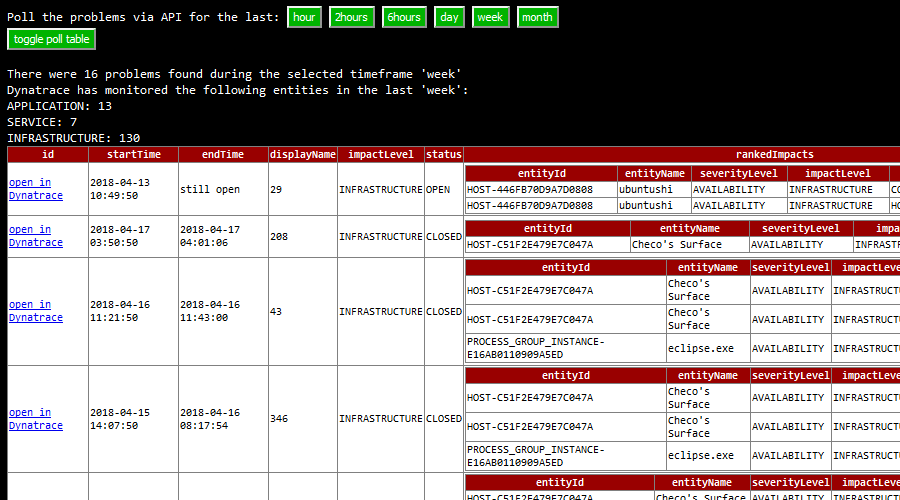Open problem 43 in Dynatrace

36,311
